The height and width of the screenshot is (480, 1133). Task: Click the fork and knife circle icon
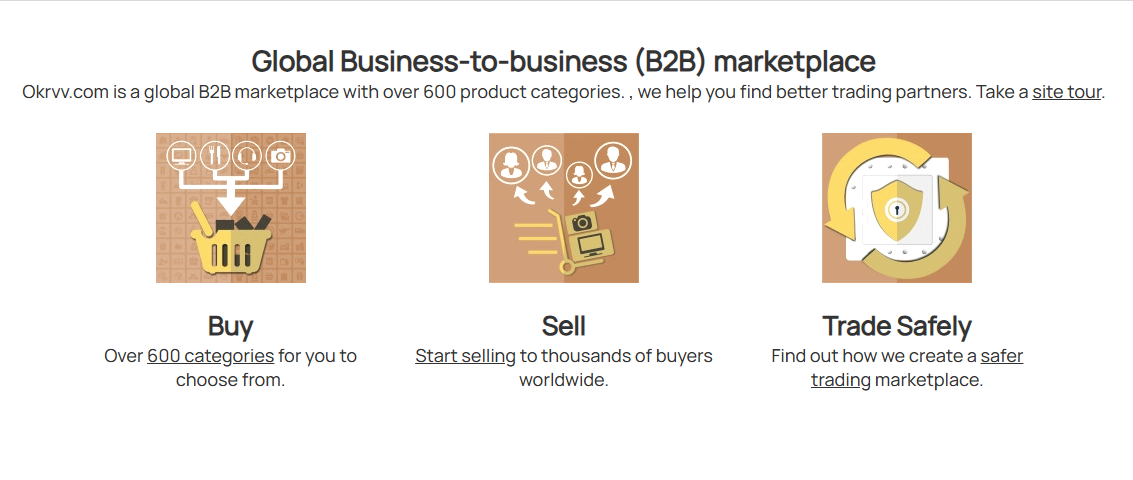(x=215, y=155)
